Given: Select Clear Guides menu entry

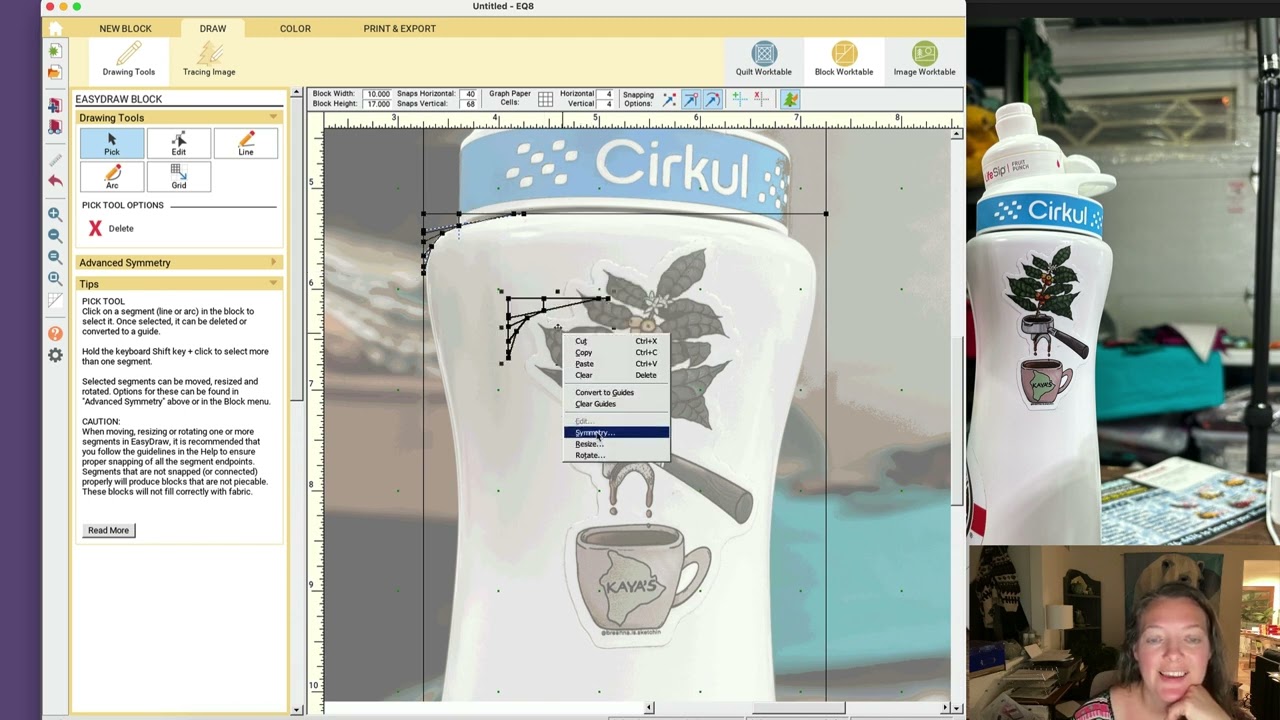Looking at the screenshot, I should point(616,404).
